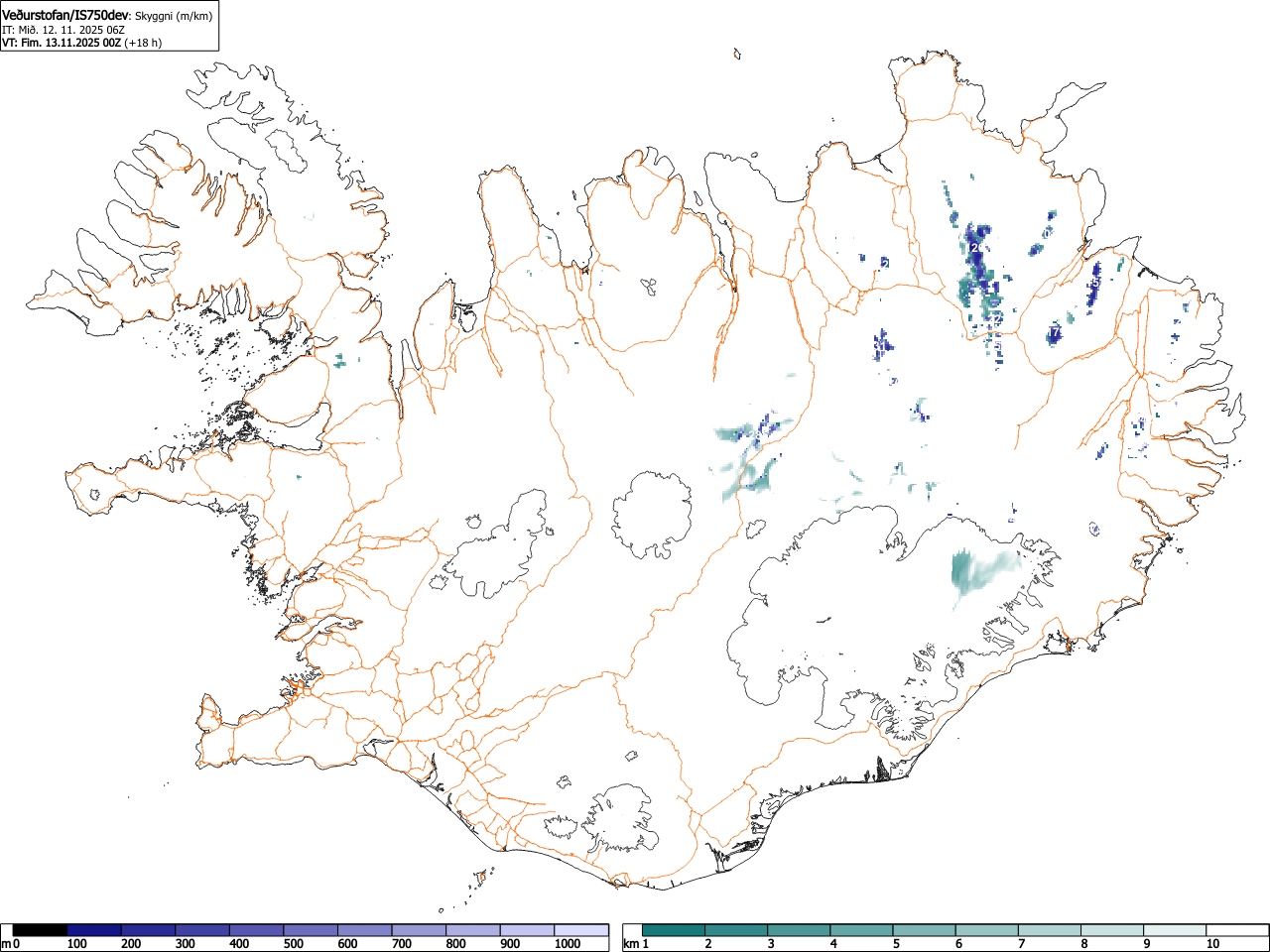Viewport: 1270px width, 952px height.
Task: Click the 'VT: Fim. 13.11.2025 00Z' line
Action: [x=62, y=43]
